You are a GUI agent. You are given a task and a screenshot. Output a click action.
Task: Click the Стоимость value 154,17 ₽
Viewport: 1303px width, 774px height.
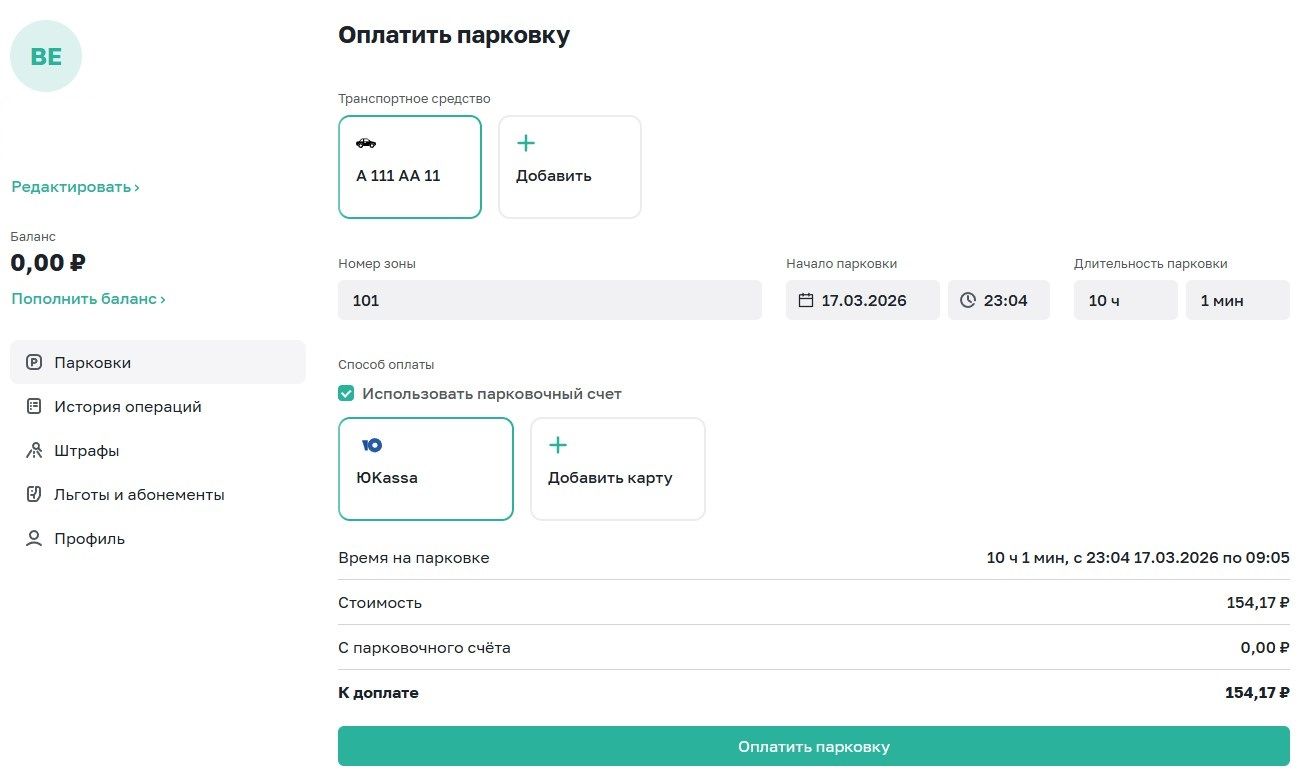[1258, 603]
